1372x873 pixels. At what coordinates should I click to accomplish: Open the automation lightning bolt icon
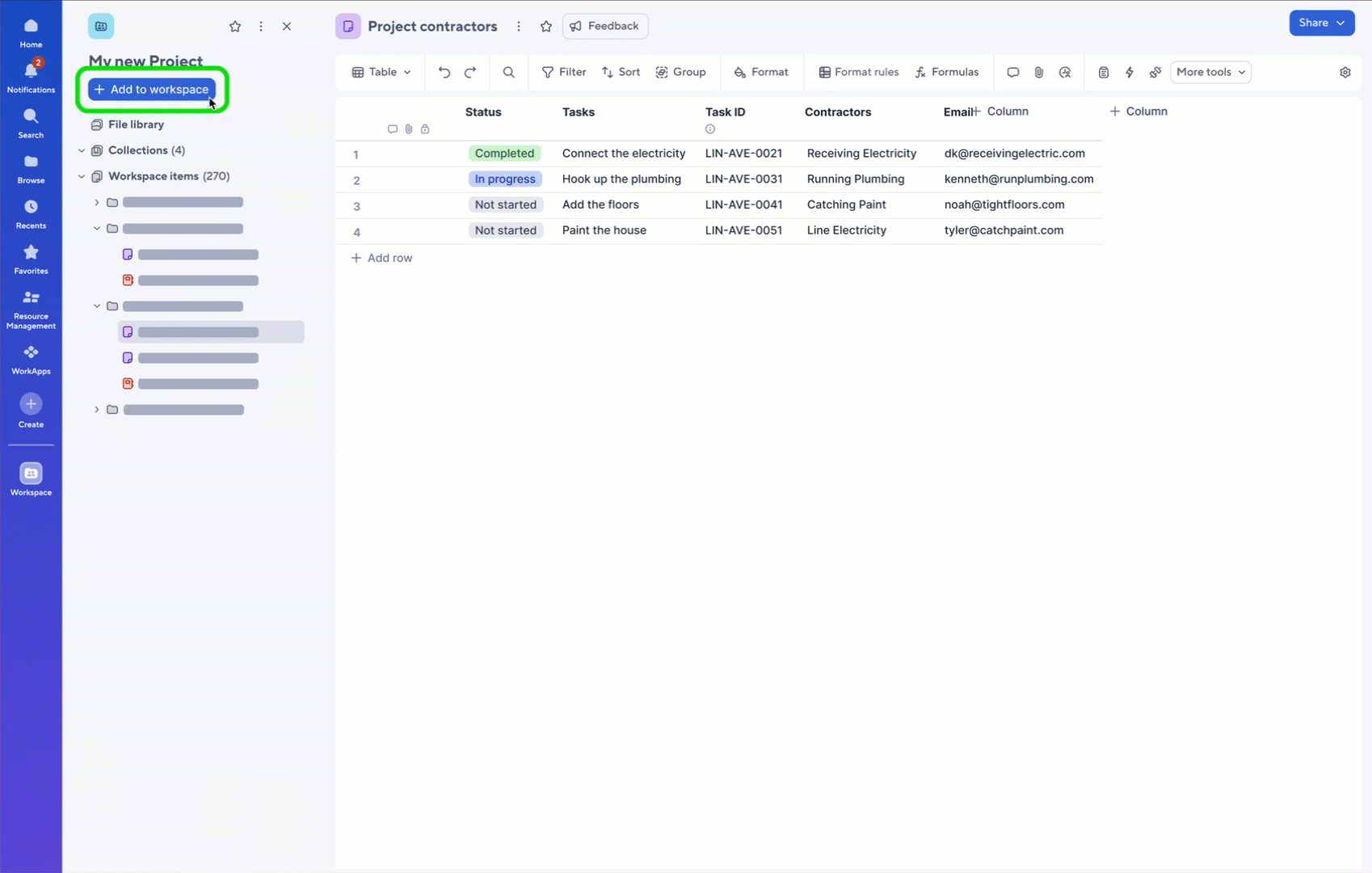(x=1130, y=72)
